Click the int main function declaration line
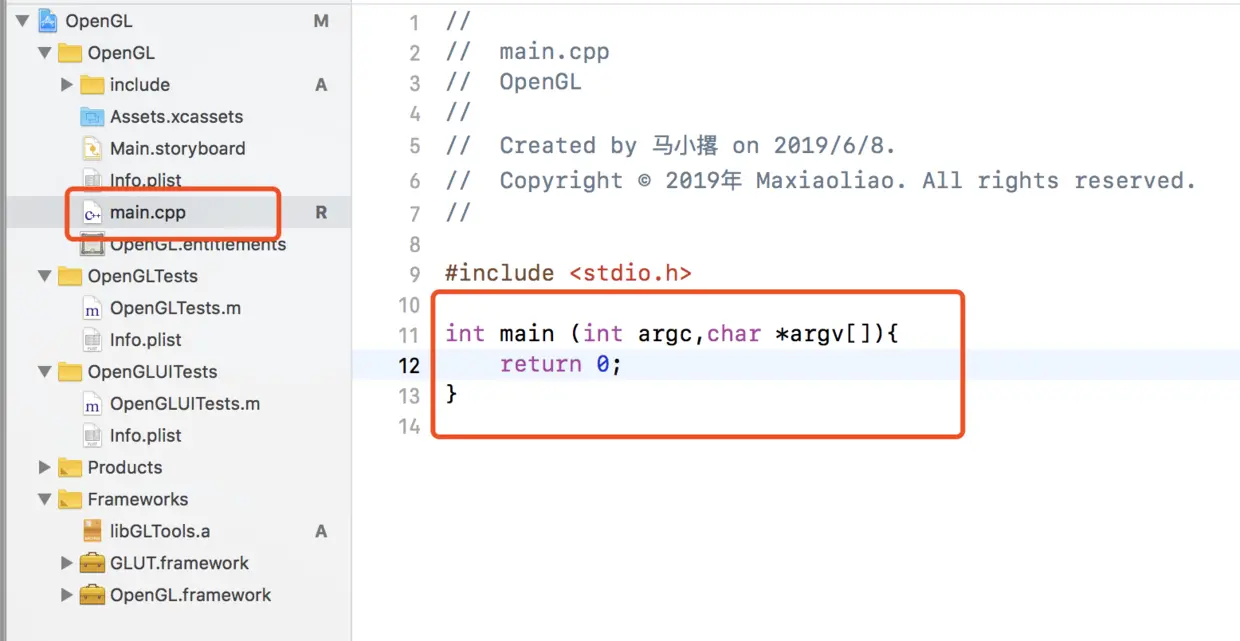 [x=672, y=334]
